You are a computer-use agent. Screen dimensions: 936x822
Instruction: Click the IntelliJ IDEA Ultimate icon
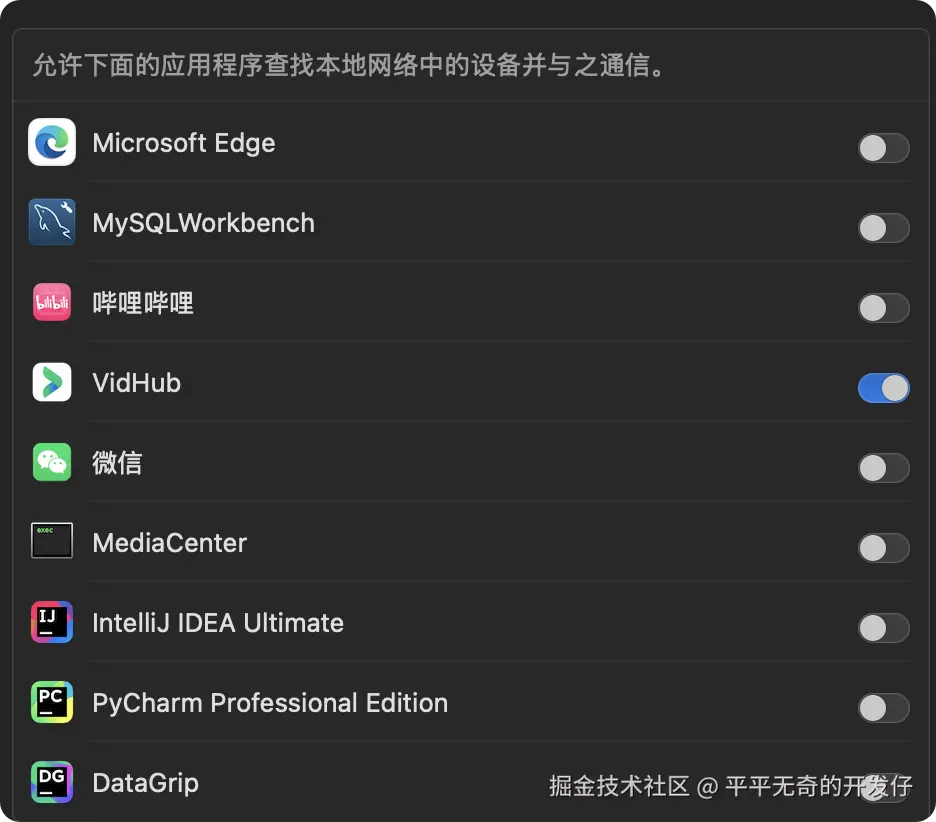click(x=52, y=623)
